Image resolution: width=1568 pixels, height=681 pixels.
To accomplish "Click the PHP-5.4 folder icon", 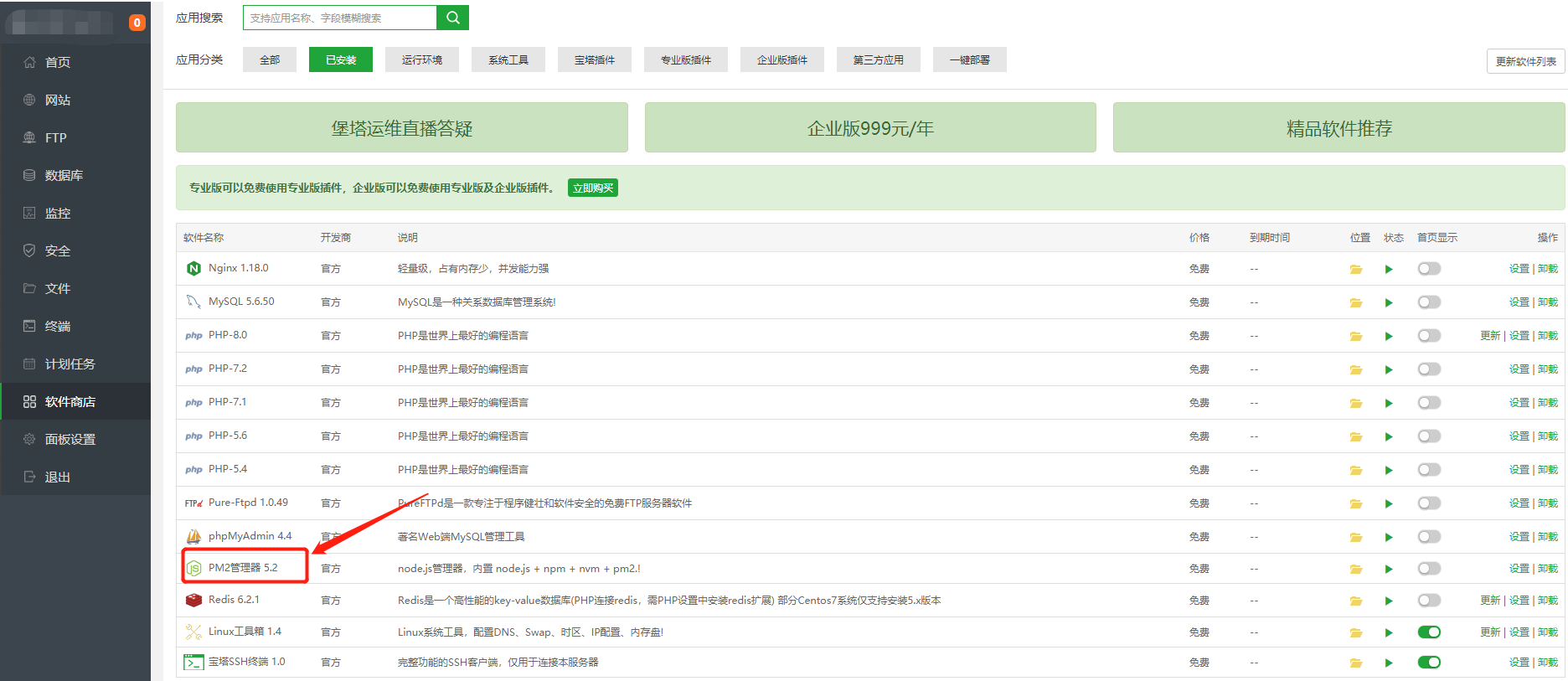I will 1355,470.
